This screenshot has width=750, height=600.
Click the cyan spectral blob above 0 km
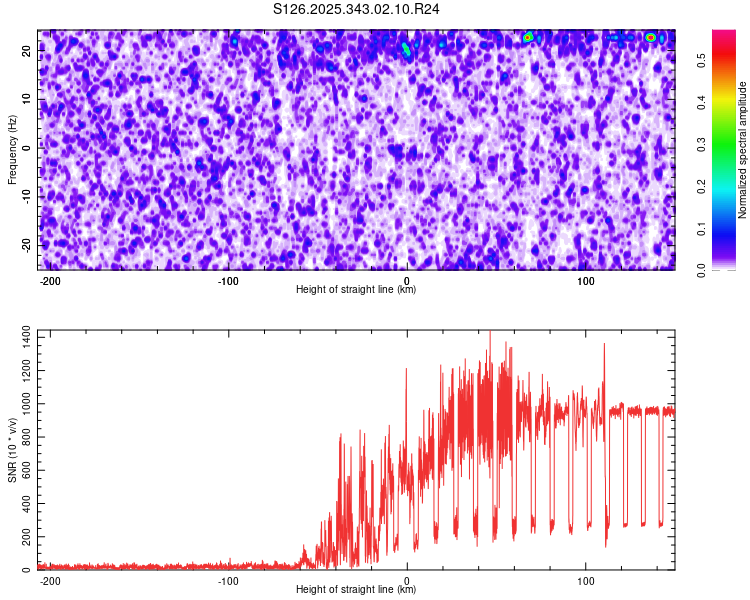point(406,48)
